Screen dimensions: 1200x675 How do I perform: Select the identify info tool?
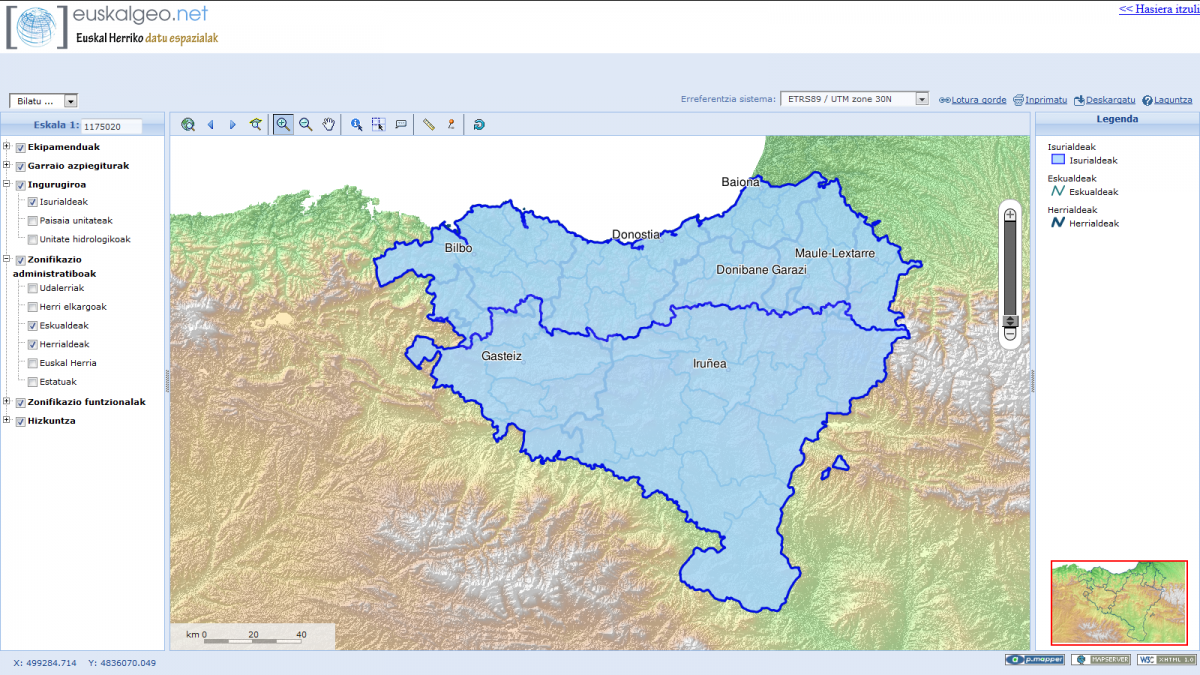(x=356, y=125)
